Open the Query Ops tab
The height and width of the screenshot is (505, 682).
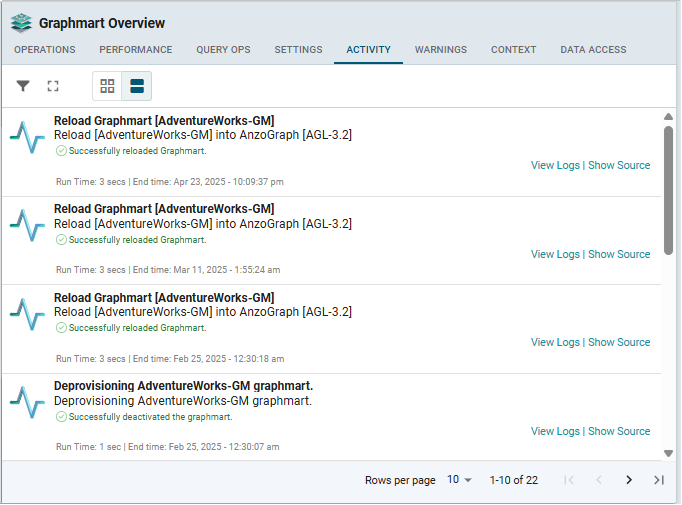[223, 50]
